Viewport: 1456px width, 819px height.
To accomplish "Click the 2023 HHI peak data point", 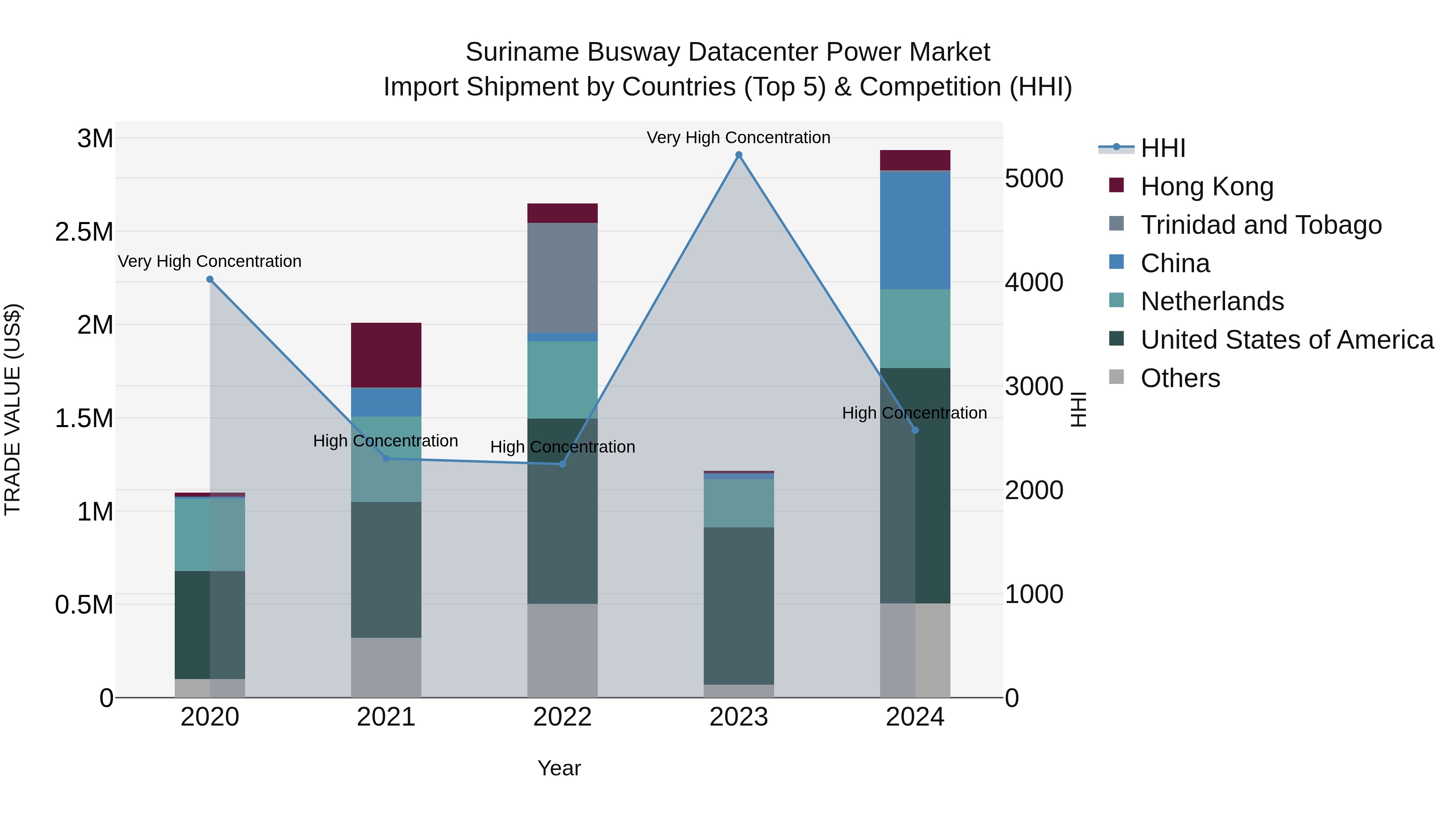I will [x=739, y=155].
